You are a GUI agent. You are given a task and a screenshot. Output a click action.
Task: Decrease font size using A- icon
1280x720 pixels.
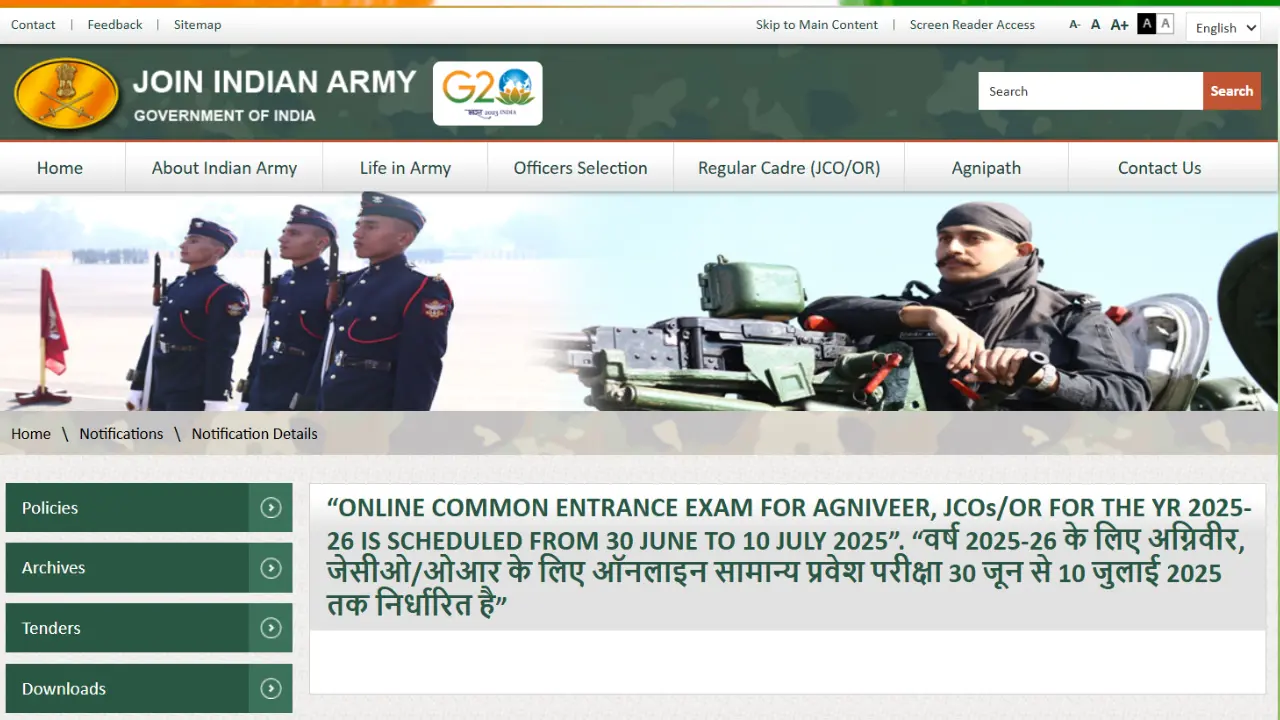pos(1074,24)
